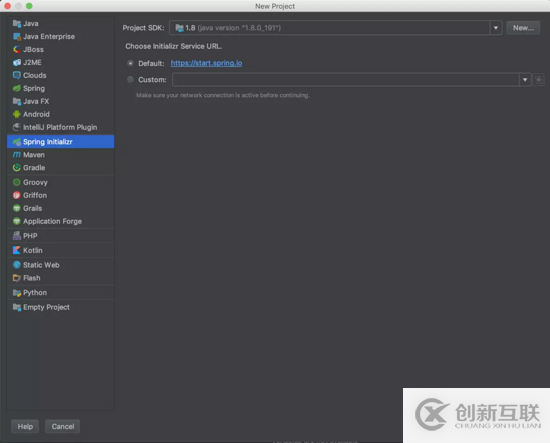Click the PHP icon in project types

(16, 236)
